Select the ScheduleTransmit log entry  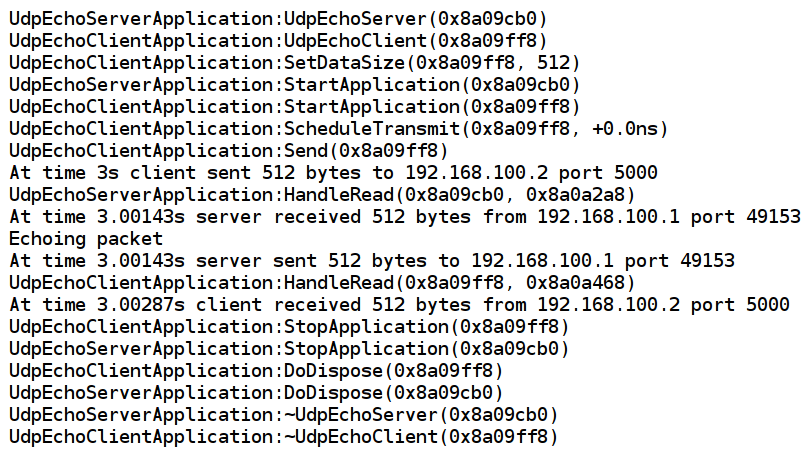(x=338, y=128)
